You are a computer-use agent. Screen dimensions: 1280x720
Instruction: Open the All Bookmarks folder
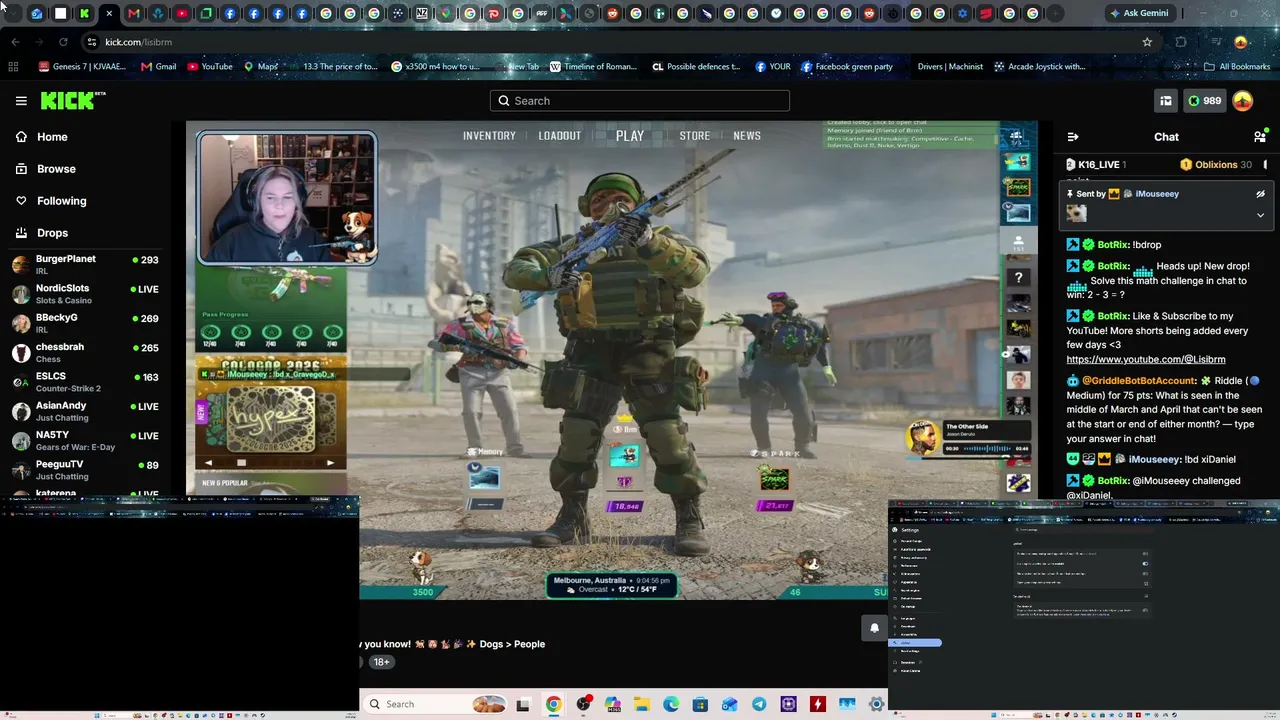1237,67
